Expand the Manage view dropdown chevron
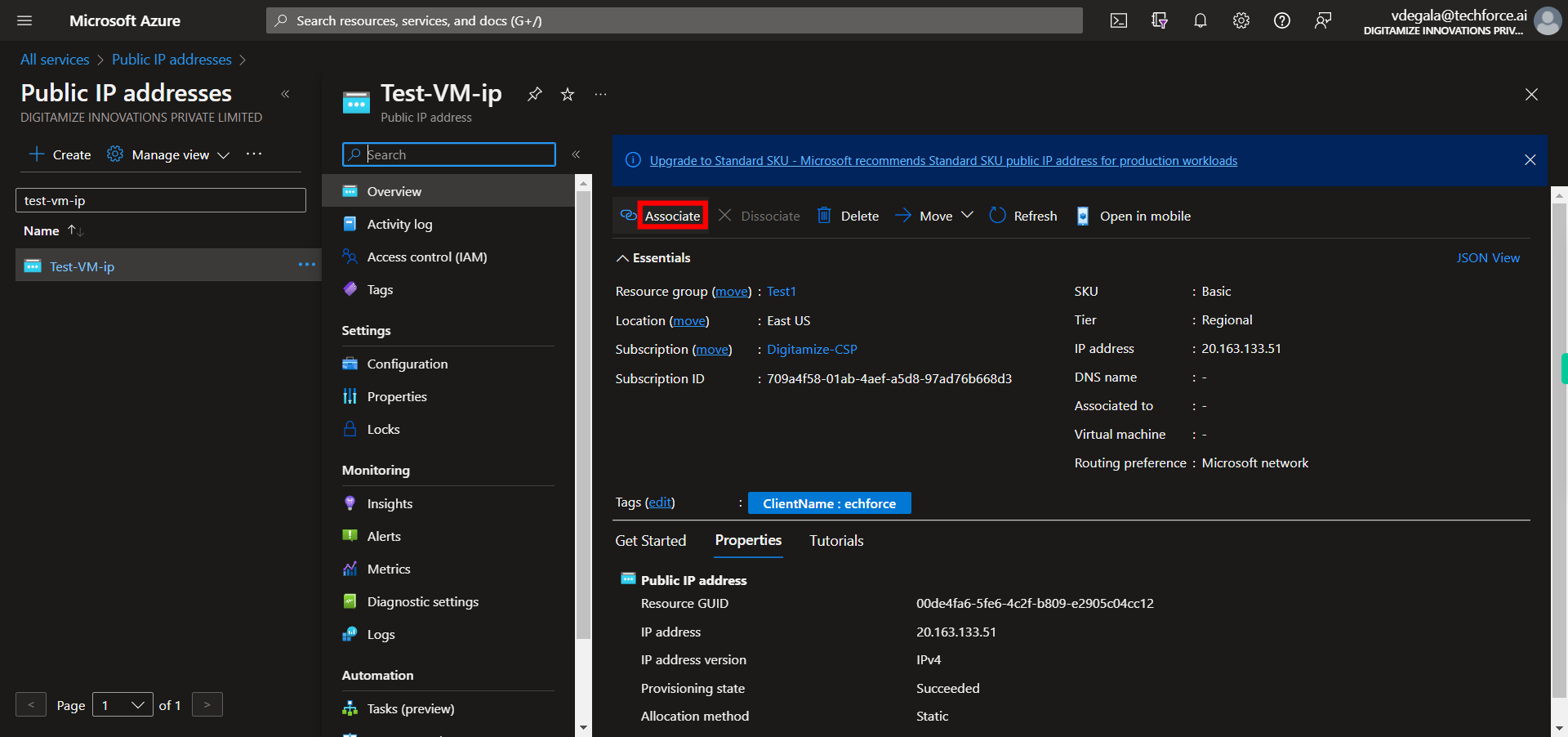Viewport: 1568px width, 737px height. 223,154
